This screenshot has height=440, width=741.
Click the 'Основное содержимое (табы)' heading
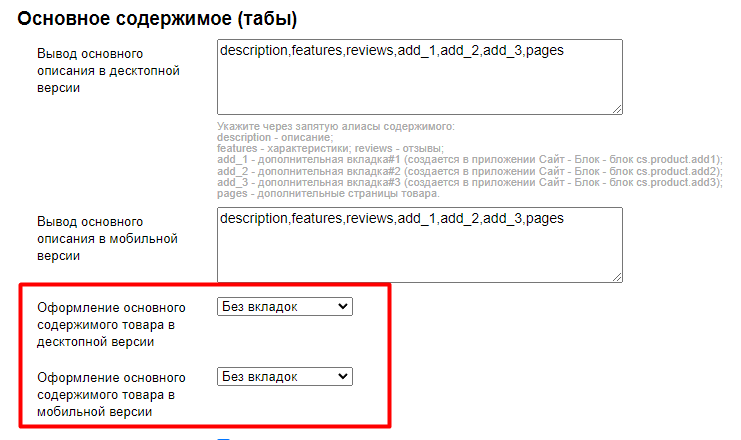(x=158, y=18)
